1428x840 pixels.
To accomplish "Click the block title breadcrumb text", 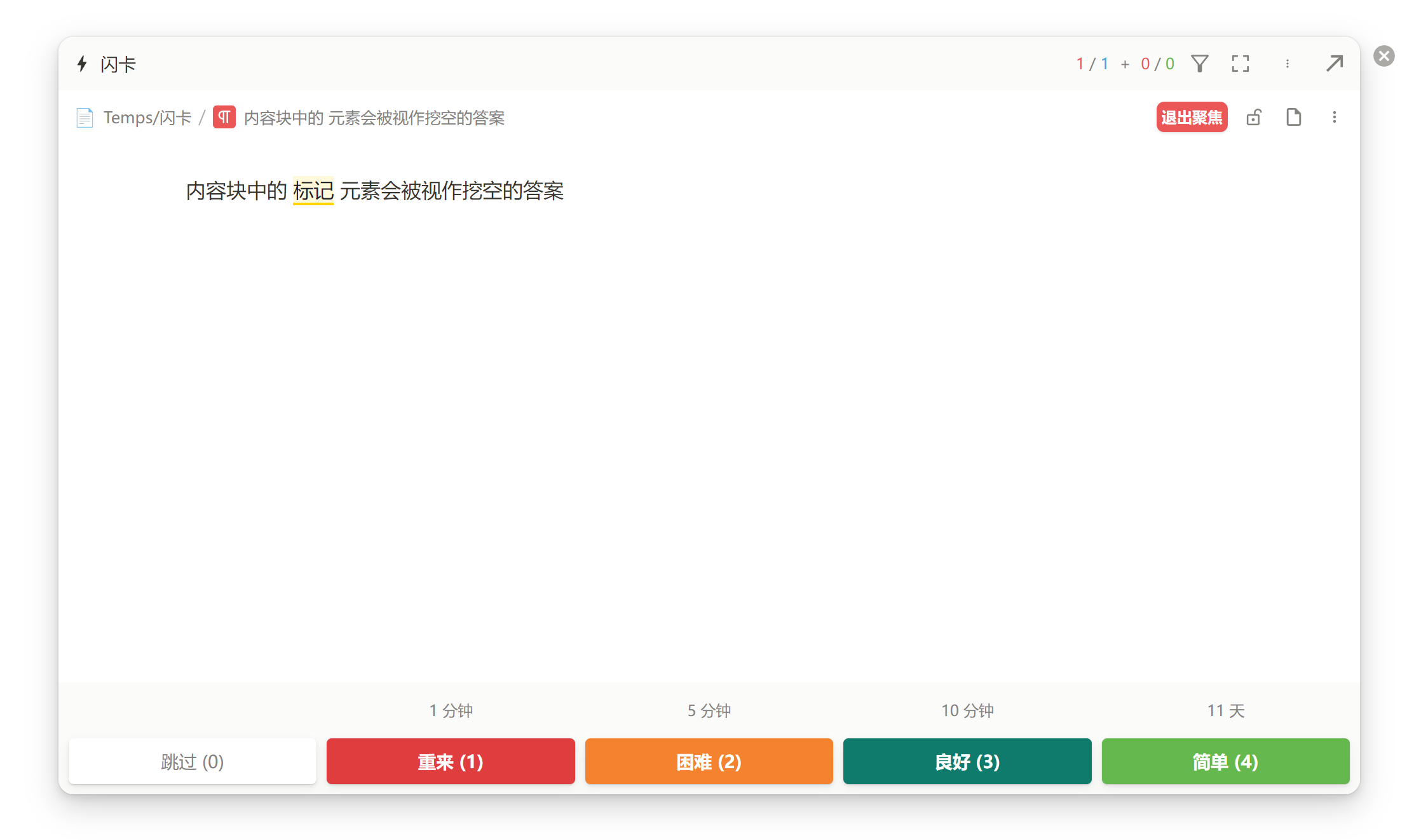I will pos(374,118).
